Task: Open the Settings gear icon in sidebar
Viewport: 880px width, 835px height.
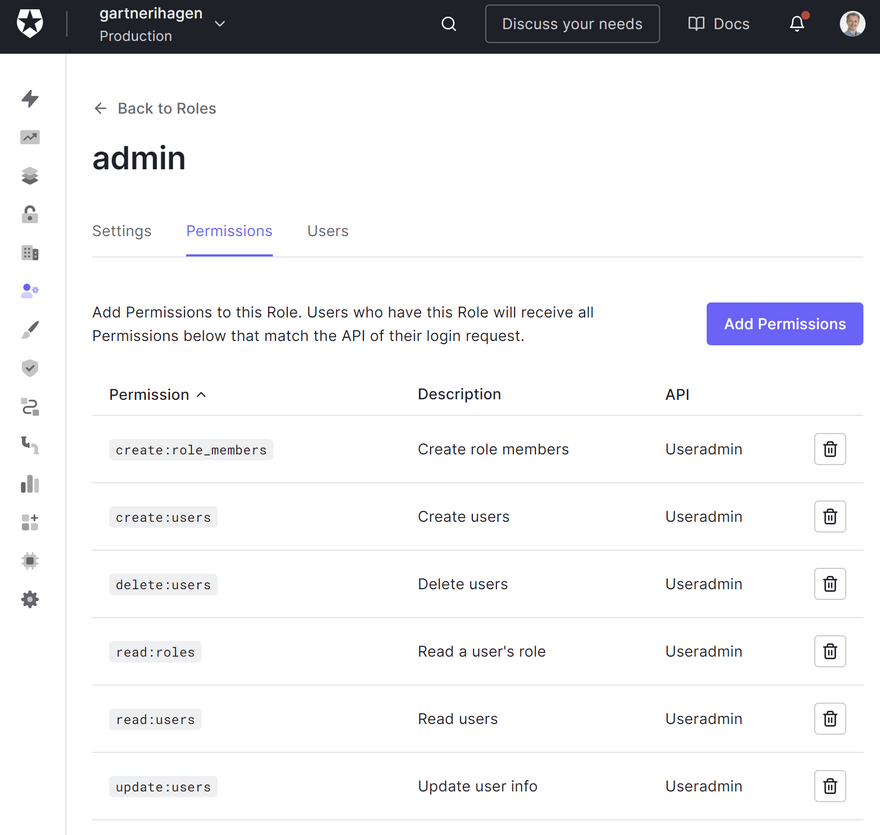Action: tap(30, 599)
